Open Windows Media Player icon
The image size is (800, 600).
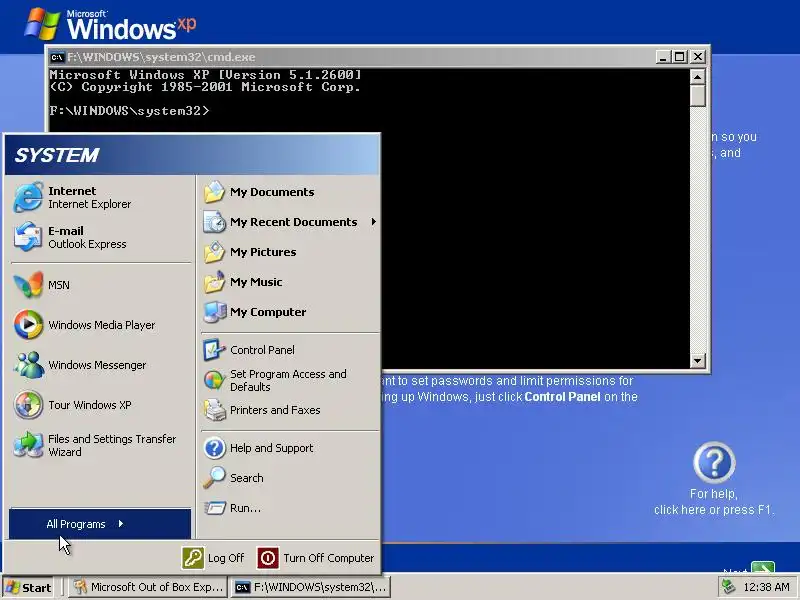[28, 324]
